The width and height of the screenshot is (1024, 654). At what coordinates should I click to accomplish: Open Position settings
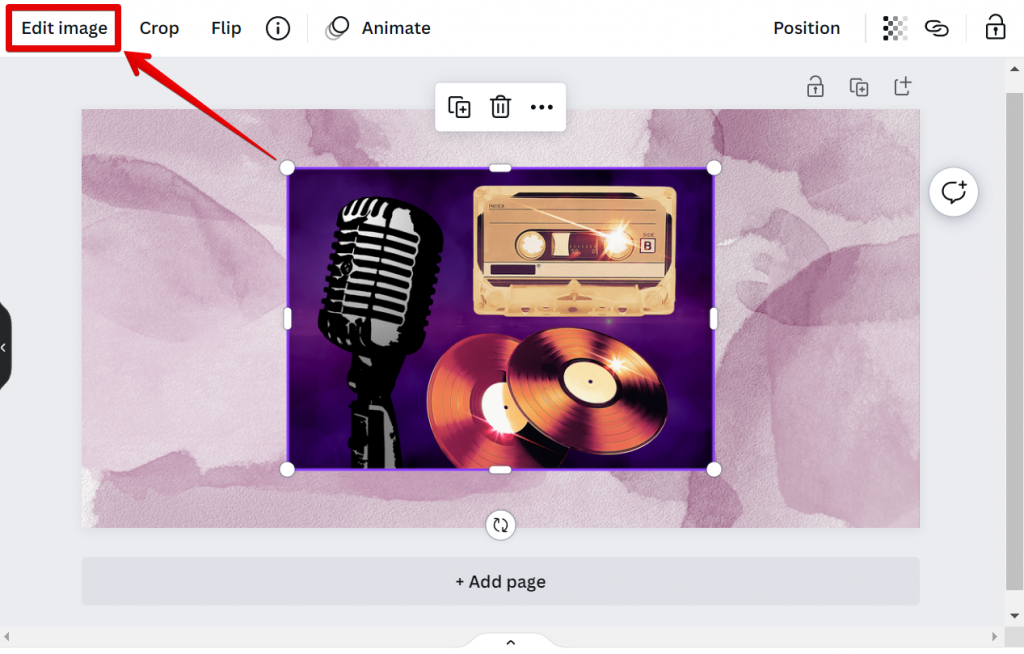coord(806,28)
